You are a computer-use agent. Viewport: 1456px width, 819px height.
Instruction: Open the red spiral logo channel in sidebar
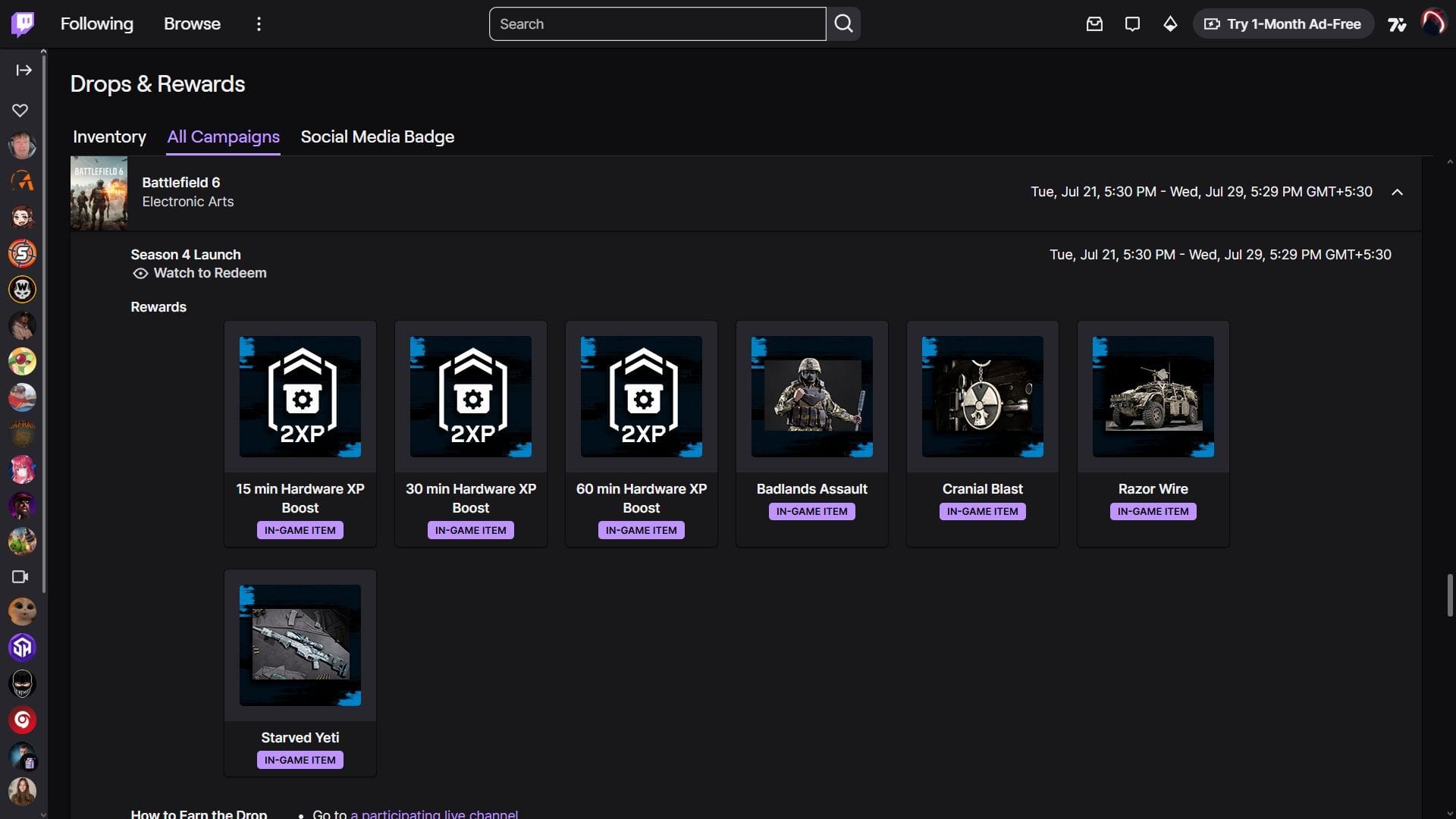pyautogui.click(x=22, y=720)
